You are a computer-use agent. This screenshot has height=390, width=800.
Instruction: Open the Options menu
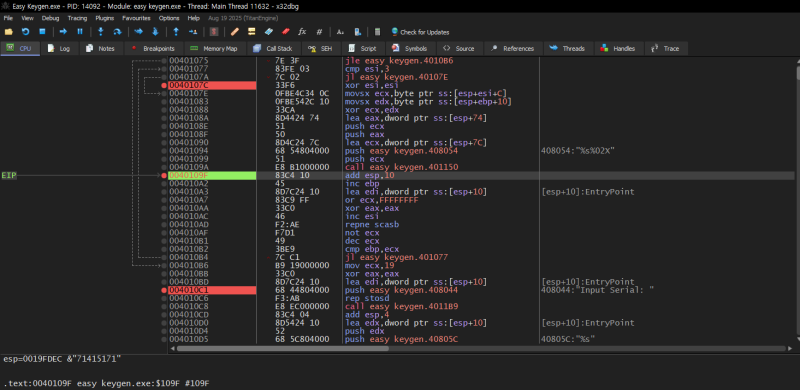click(x=169, y=18)
